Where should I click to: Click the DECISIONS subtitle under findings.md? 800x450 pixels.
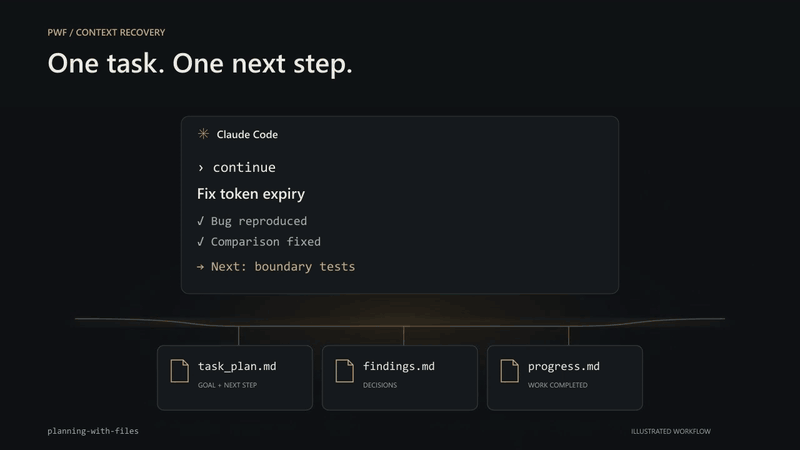pos(380,385)
